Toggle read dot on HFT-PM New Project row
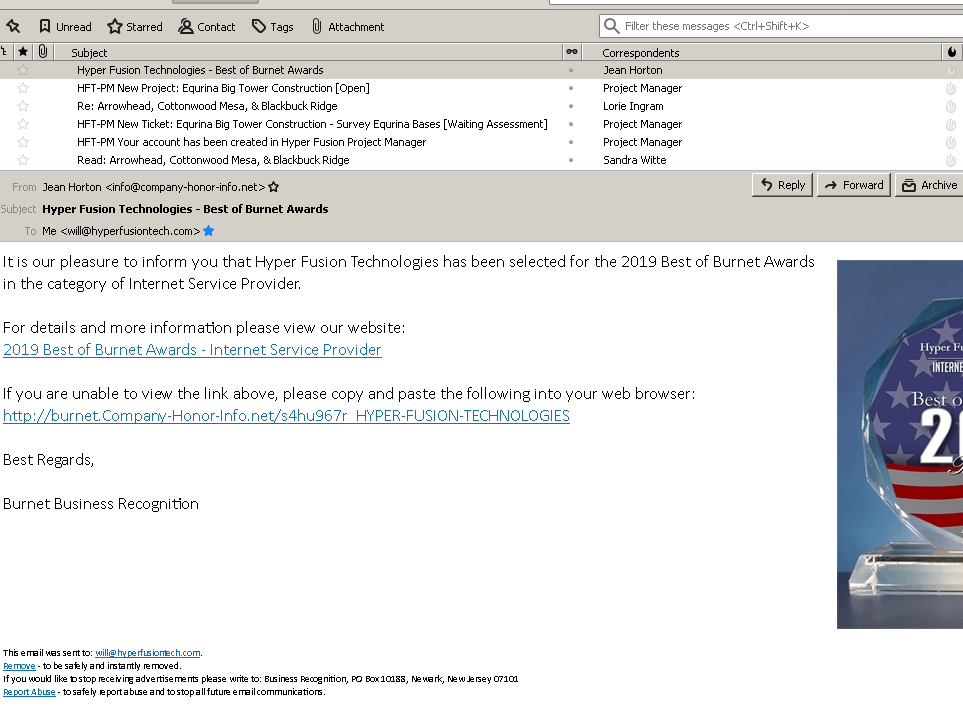Viewport: 963px width, 710px height. click(571, 88)
